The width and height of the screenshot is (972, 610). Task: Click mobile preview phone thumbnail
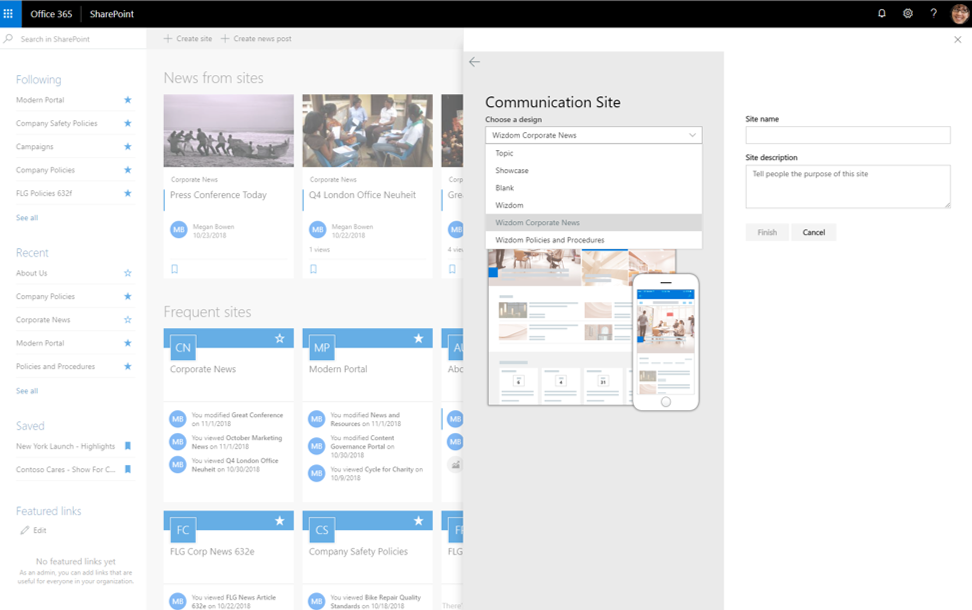666,342
